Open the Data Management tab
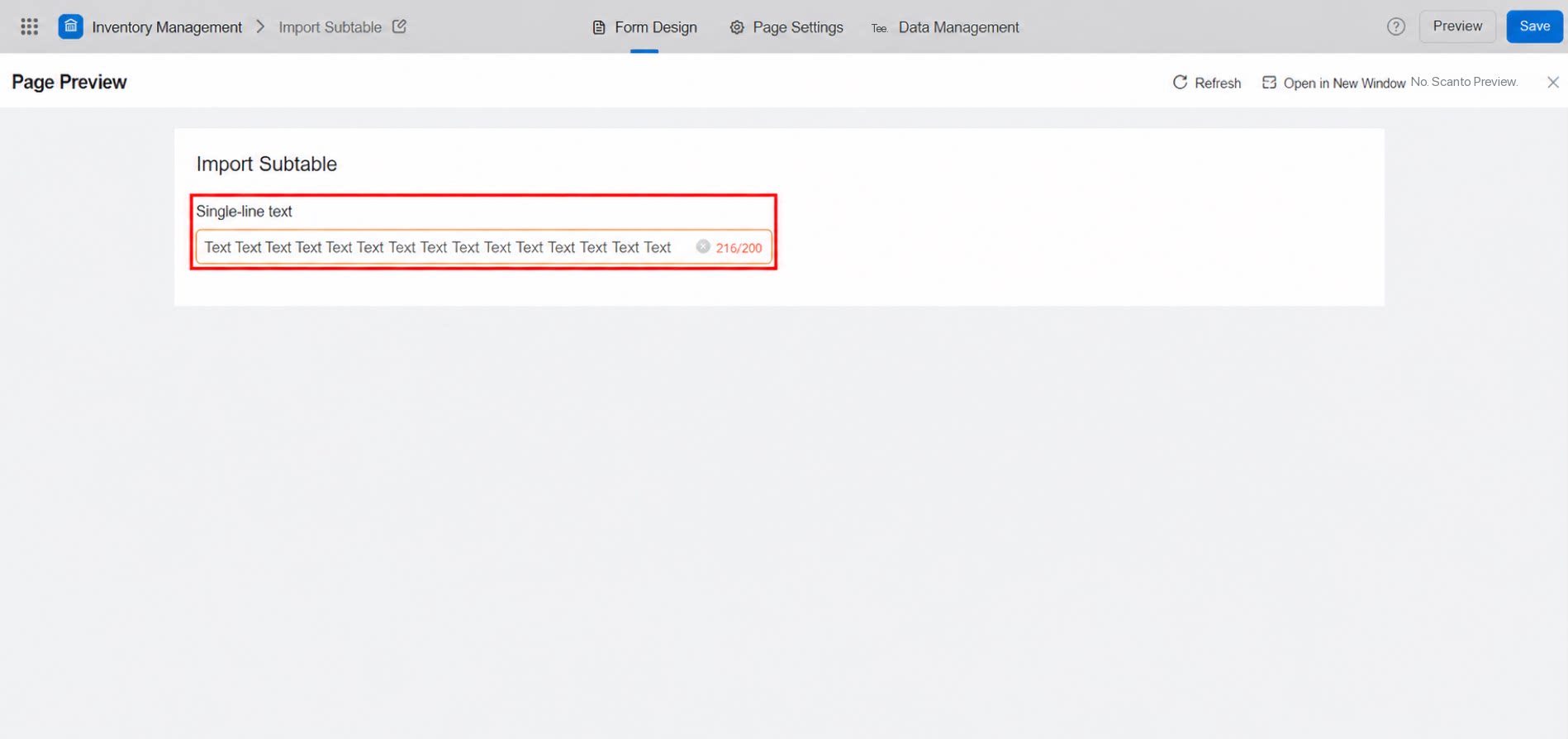The width and height of the screenshot is (1568, 739). click(946, 27)
